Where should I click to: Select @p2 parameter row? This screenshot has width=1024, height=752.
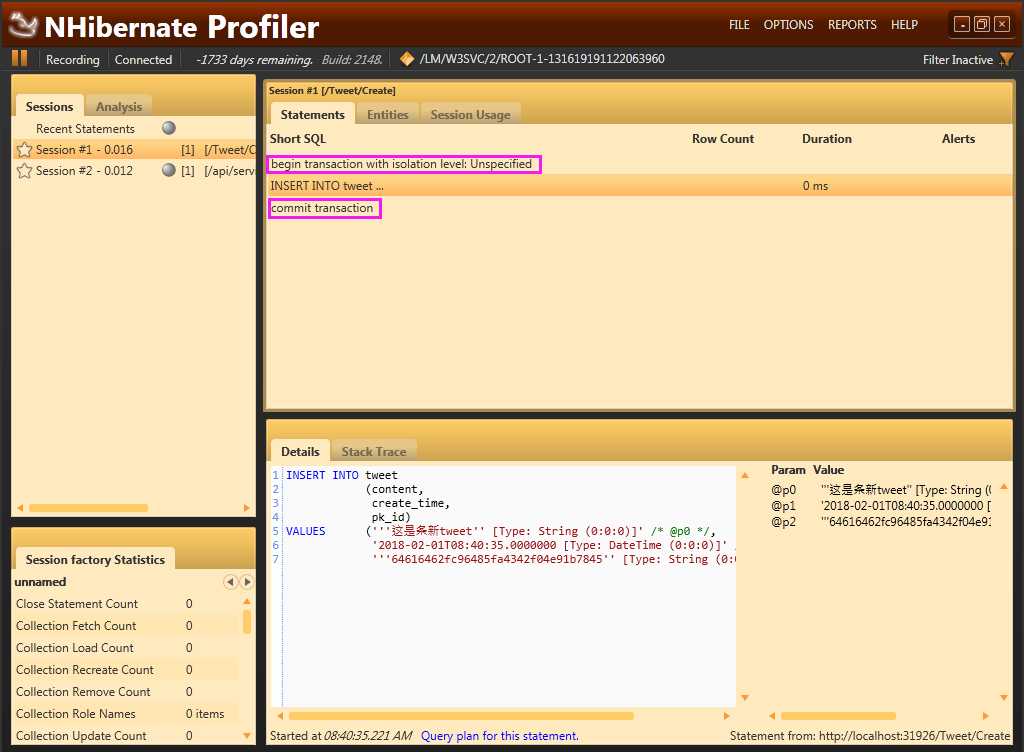pos(881,522)
